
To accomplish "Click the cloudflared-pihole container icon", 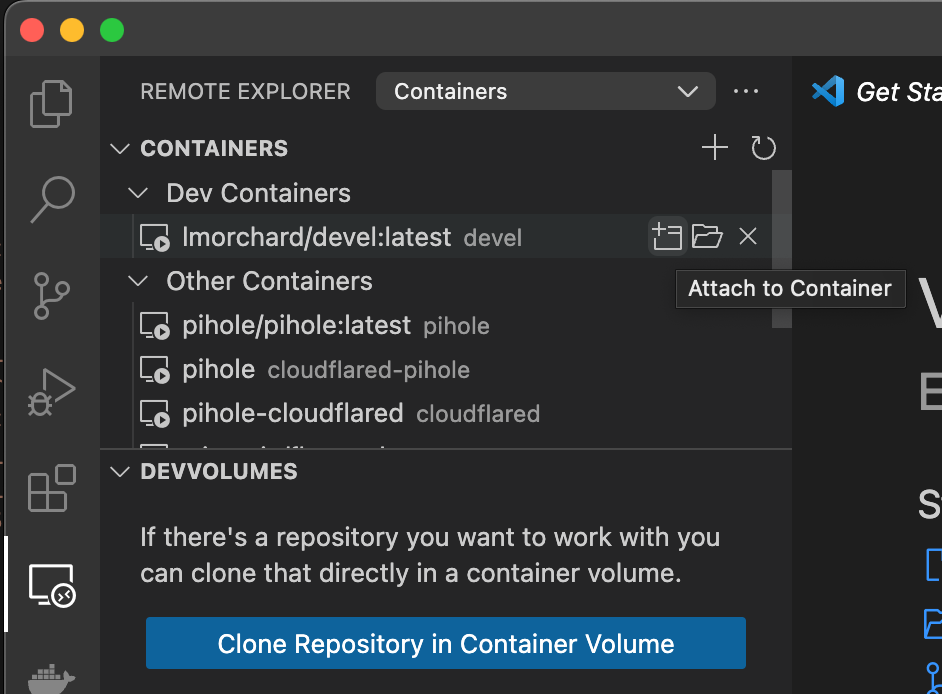I will 155,370.
